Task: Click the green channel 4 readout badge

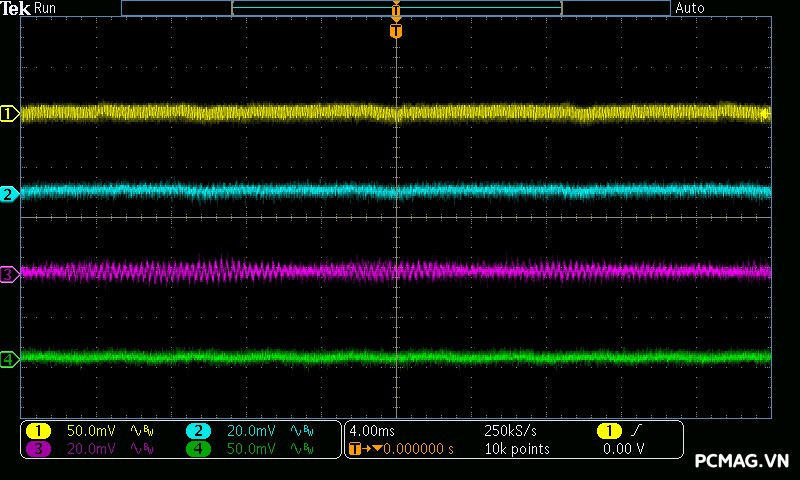Action: point(198,449)
